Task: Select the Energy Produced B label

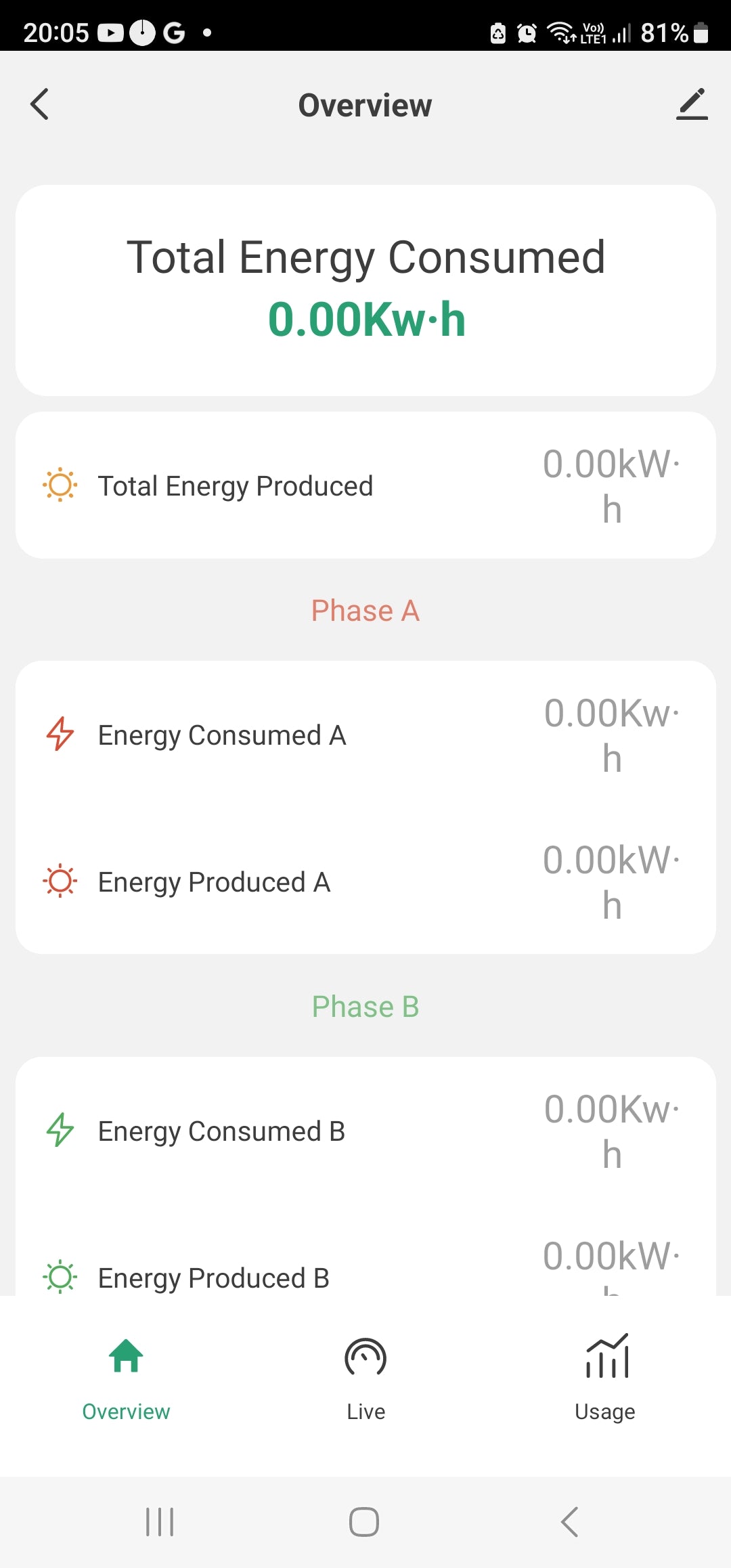Action: (x=213, y=1278)
